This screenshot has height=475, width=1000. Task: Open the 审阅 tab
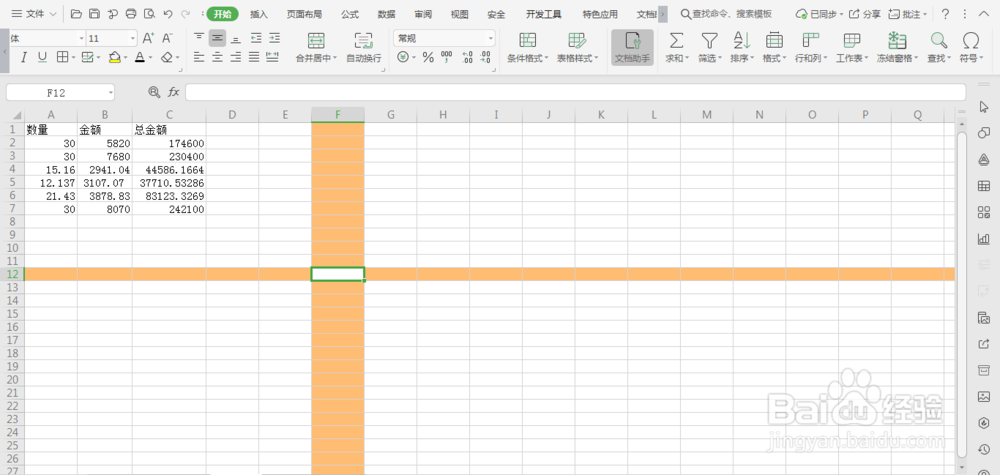click(x=423, y=14)
